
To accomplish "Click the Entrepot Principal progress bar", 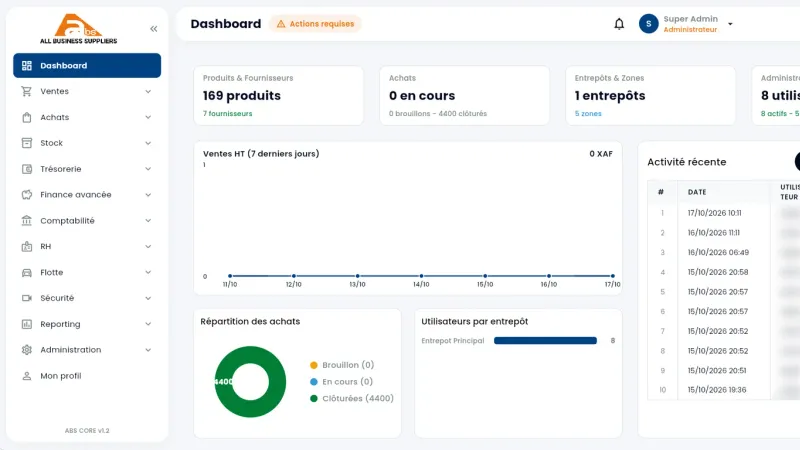I will (x=545, y=341).
